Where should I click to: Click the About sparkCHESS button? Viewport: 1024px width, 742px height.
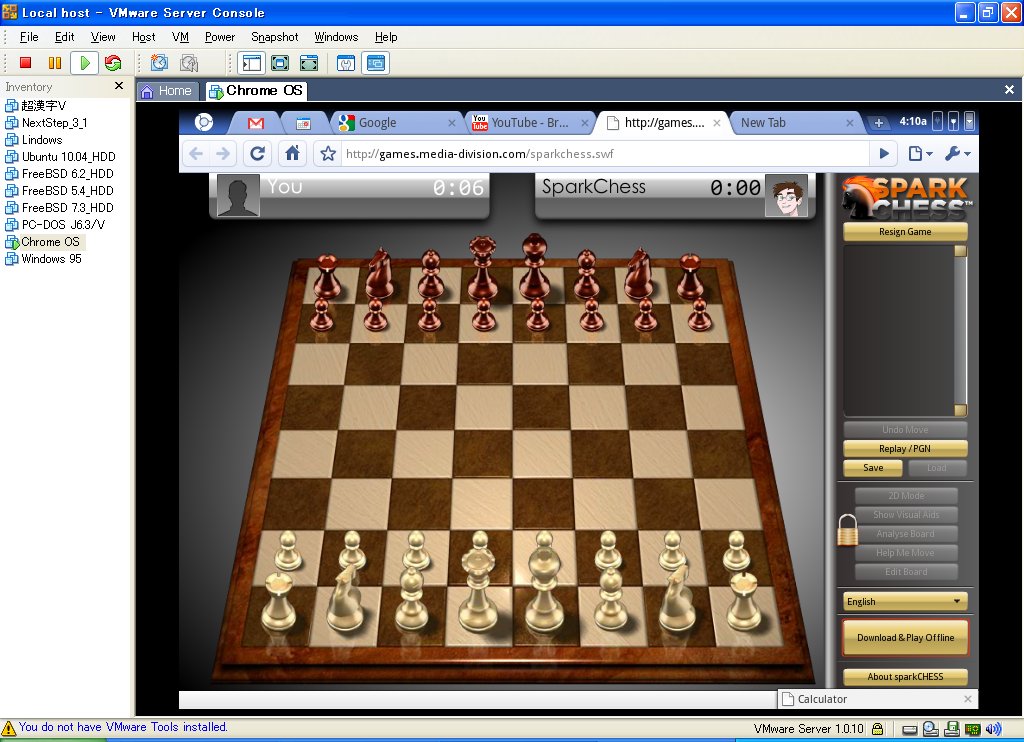pos(905,677)
